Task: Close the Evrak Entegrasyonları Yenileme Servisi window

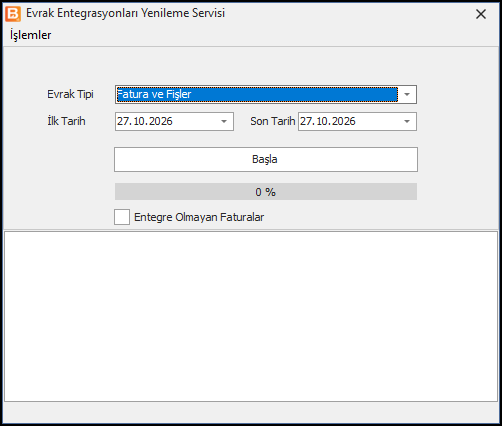Action: [481, 14]
